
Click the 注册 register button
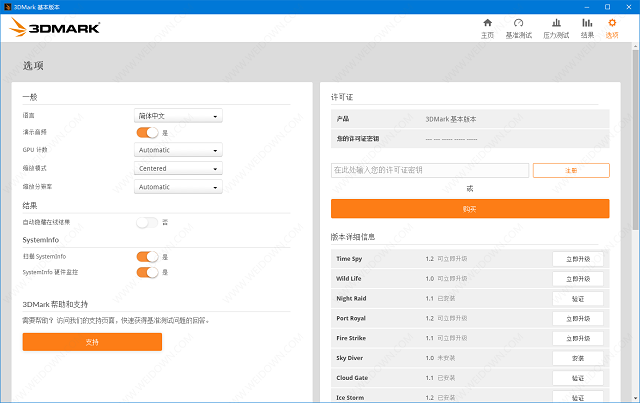571,170
